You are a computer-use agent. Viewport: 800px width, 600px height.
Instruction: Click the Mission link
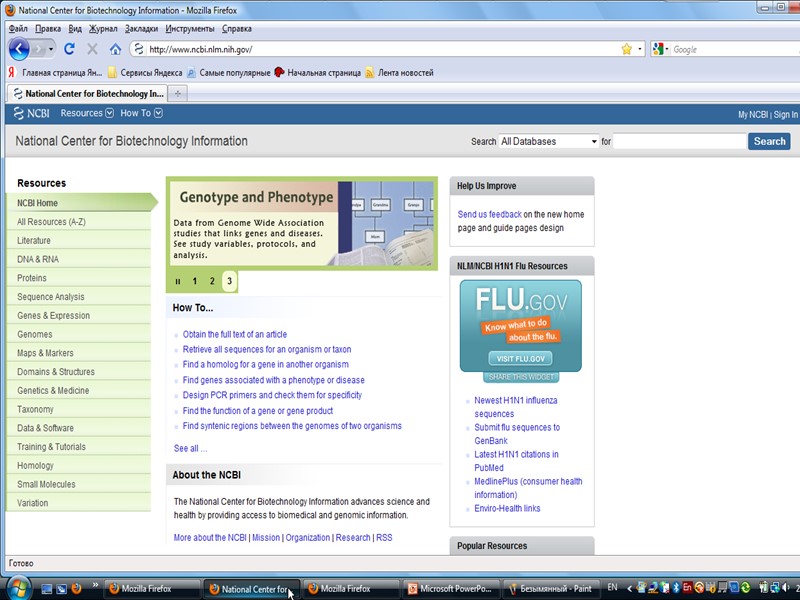pyautogui.click(x=266, y=537)
